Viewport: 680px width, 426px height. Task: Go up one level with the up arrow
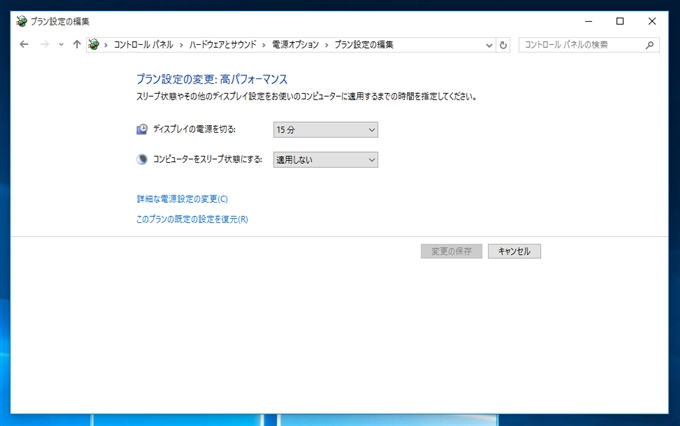point(77,44)
